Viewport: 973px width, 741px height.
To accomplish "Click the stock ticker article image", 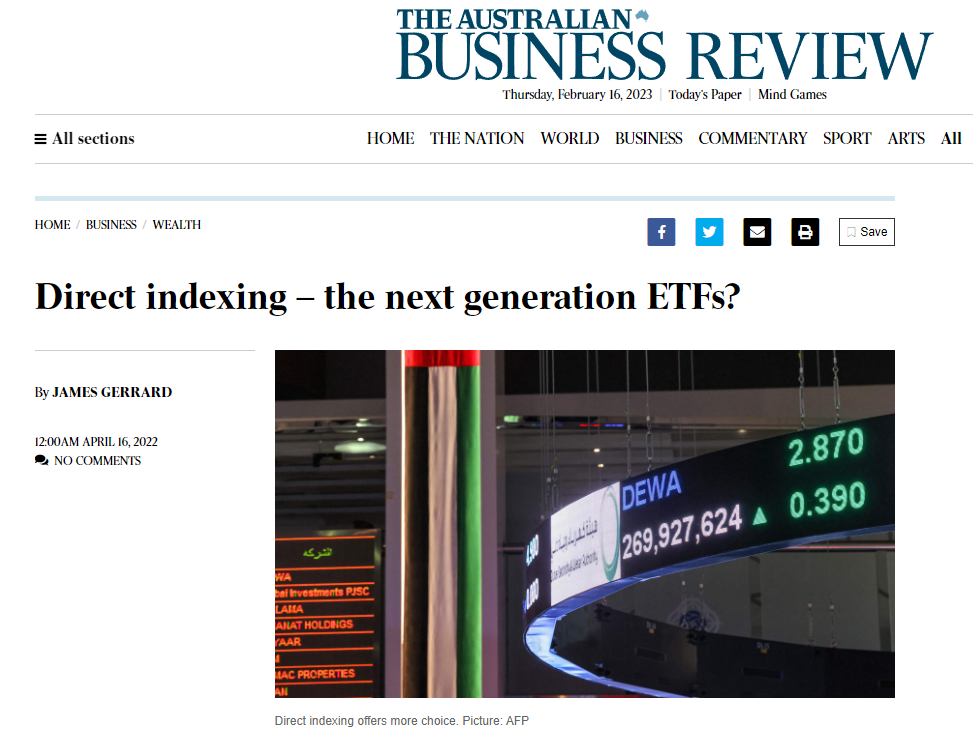I will [585, 524].
